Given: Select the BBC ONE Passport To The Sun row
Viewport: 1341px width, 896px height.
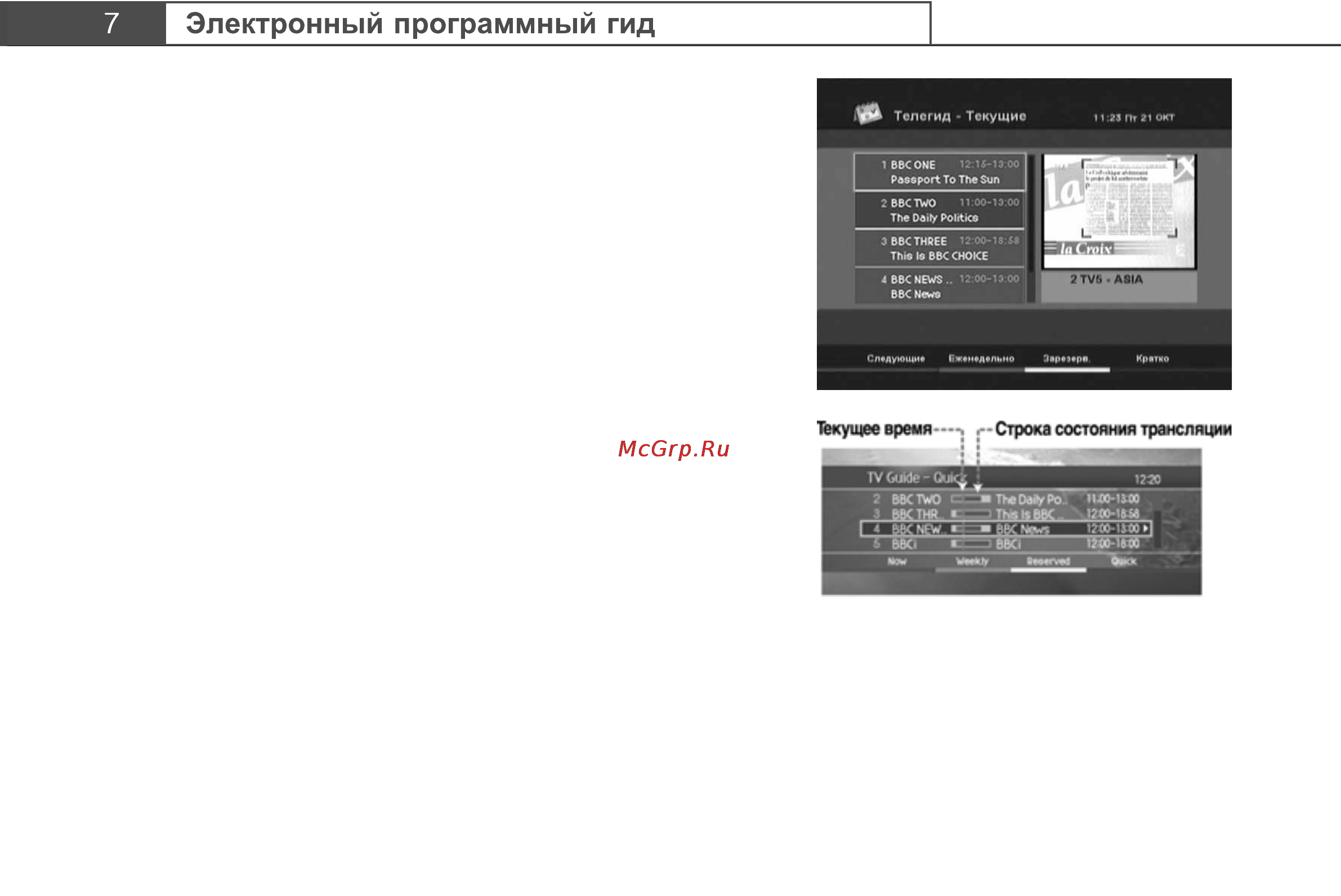Looking at the screenshot, I should 940,172.
